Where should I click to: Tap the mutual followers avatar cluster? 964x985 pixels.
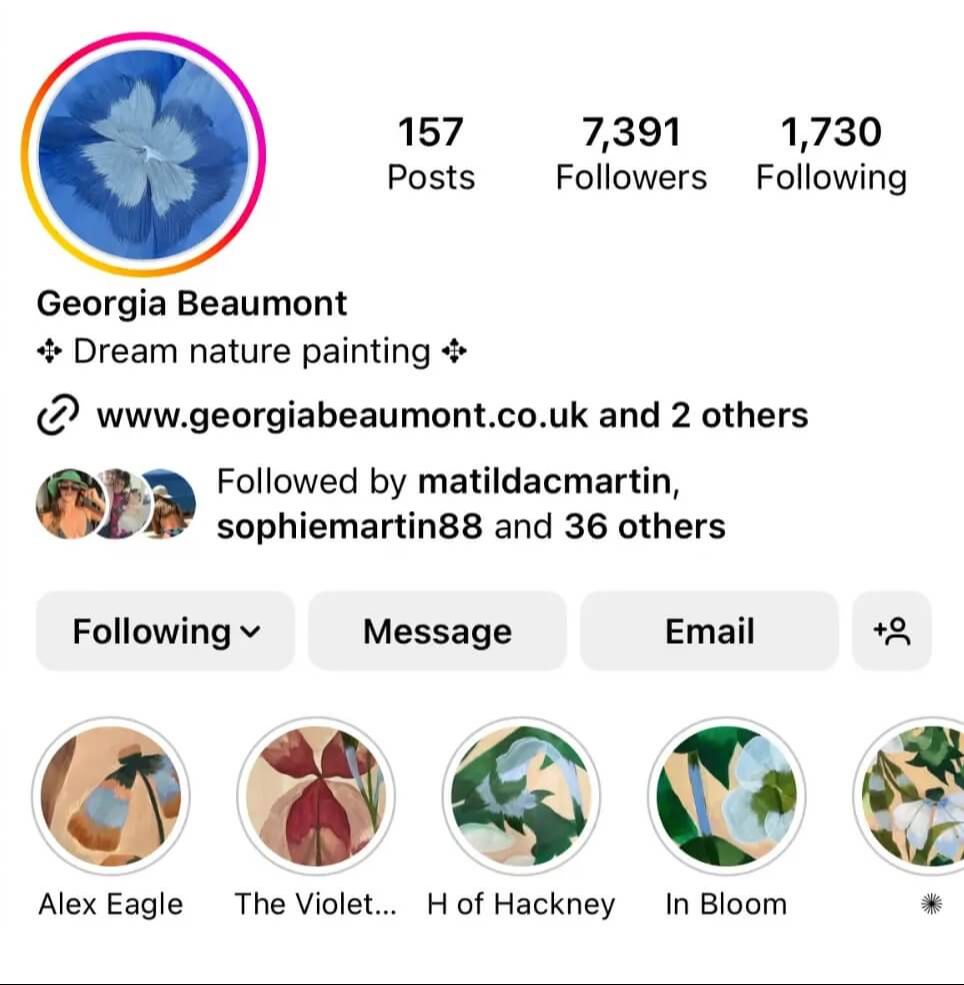116,504
